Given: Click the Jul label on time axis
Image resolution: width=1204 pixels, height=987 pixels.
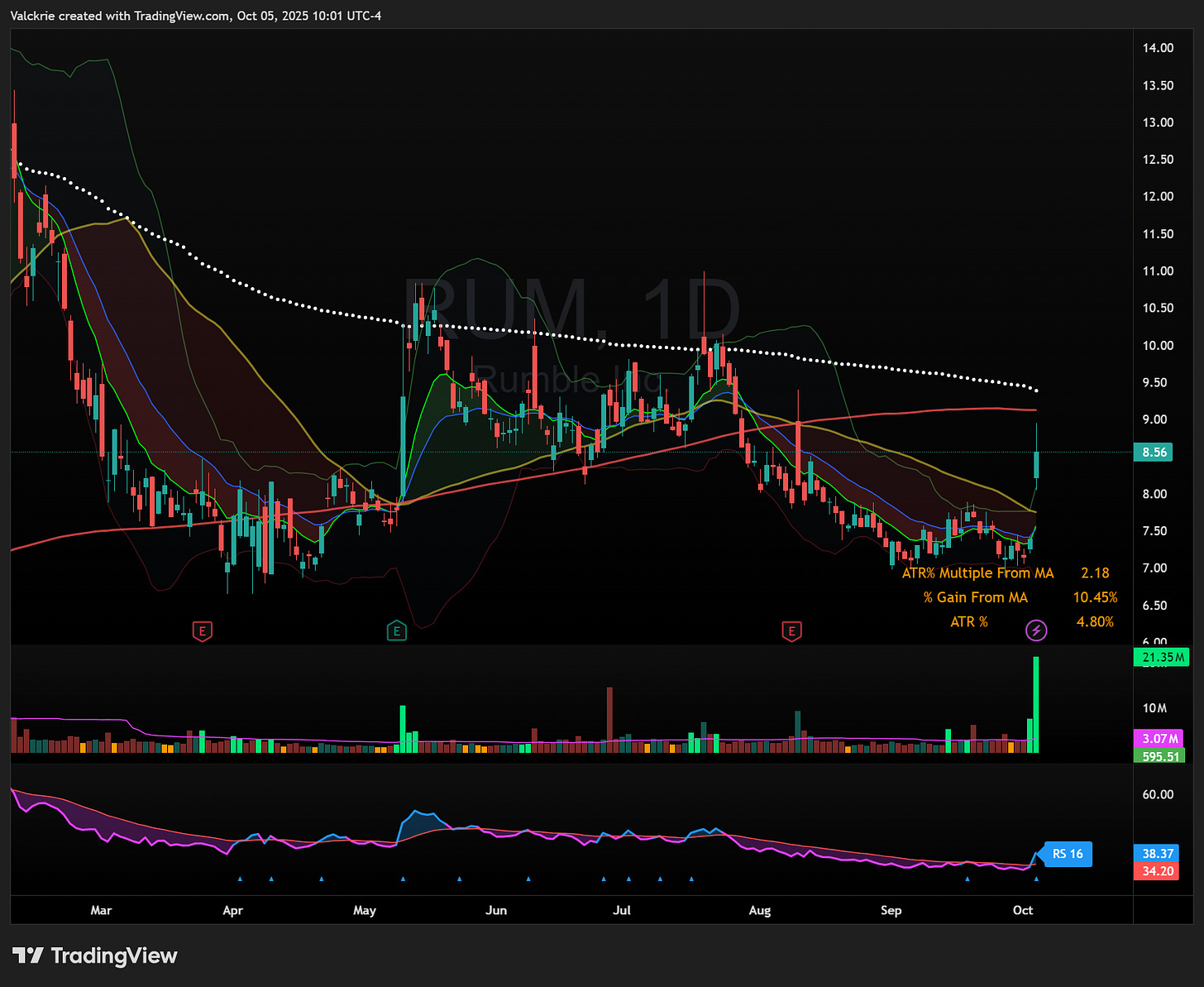Looking at the screenshot, I should pyautogui.click(x=622, y=910).
